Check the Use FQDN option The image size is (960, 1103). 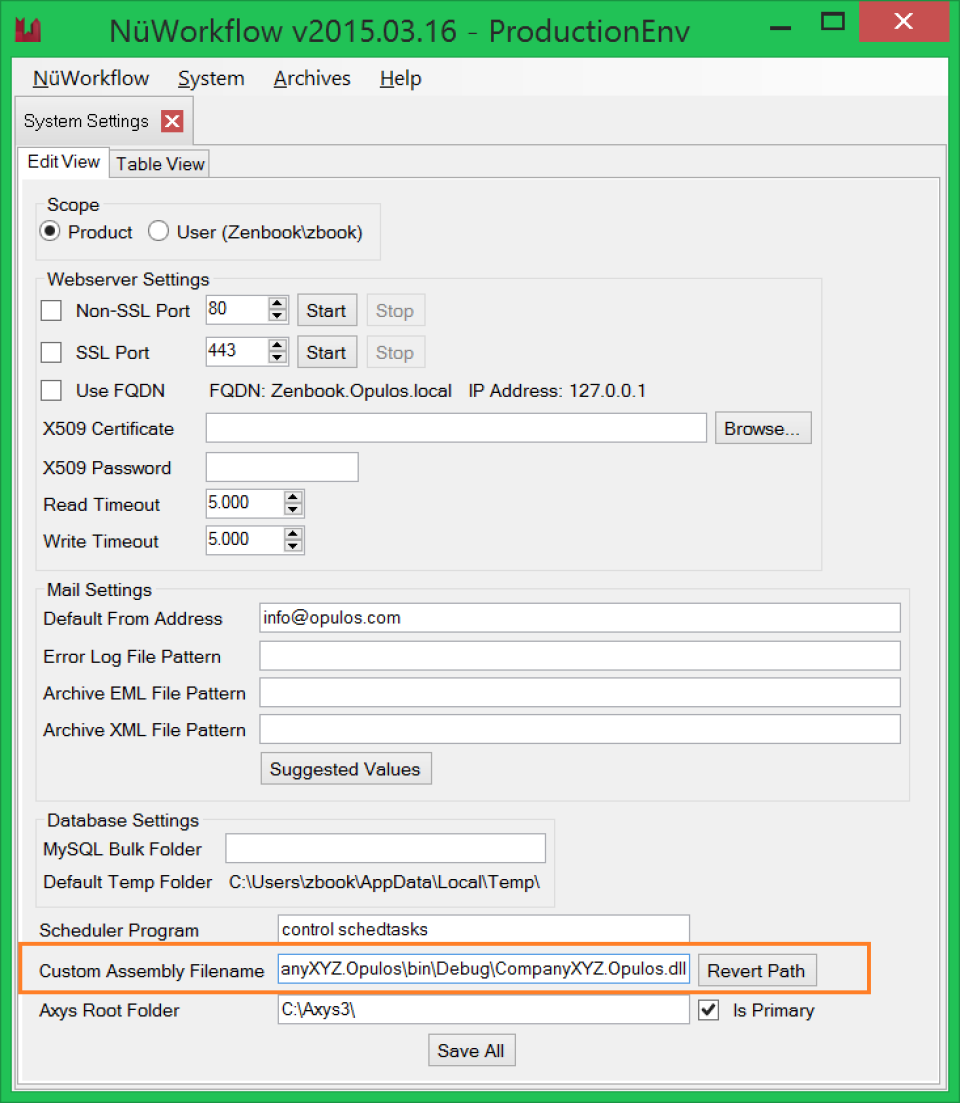coord(51,390)
